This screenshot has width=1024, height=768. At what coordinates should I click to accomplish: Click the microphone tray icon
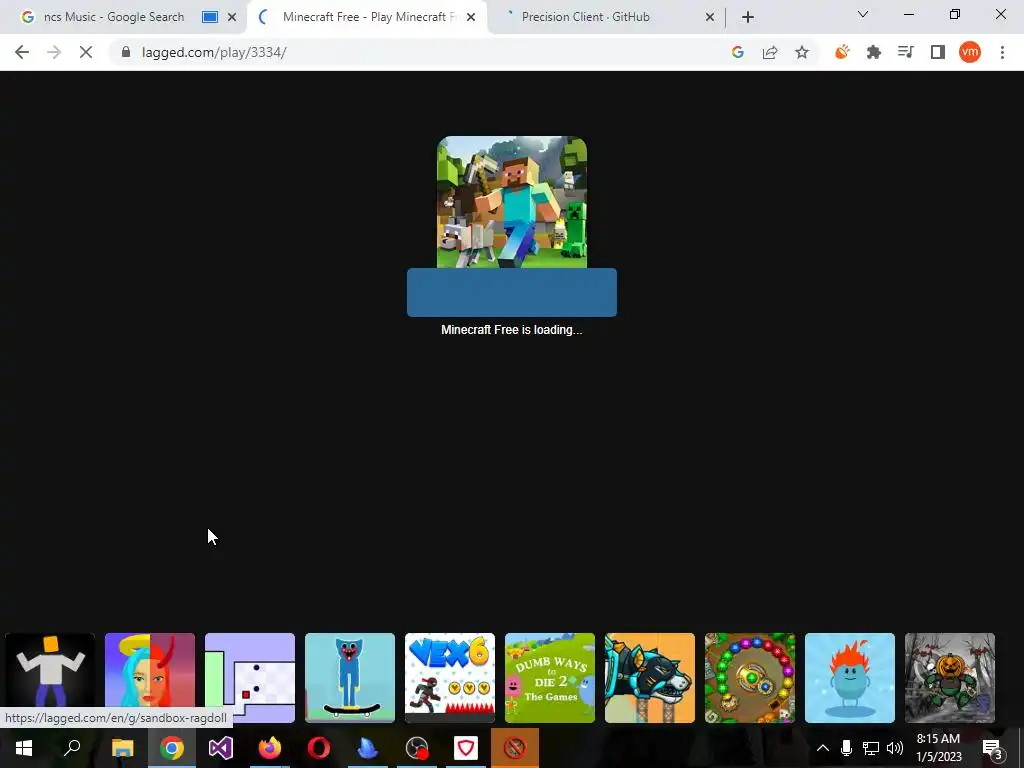[x=846, y=748]
